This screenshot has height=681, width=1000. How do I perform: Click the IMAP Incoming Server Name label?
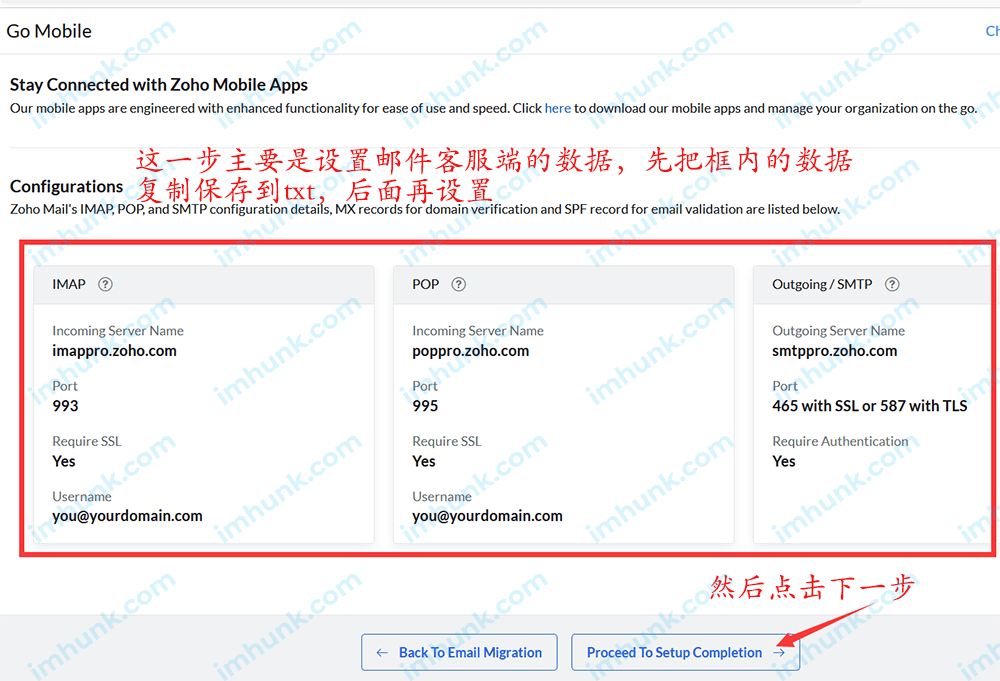coord(118,331)
